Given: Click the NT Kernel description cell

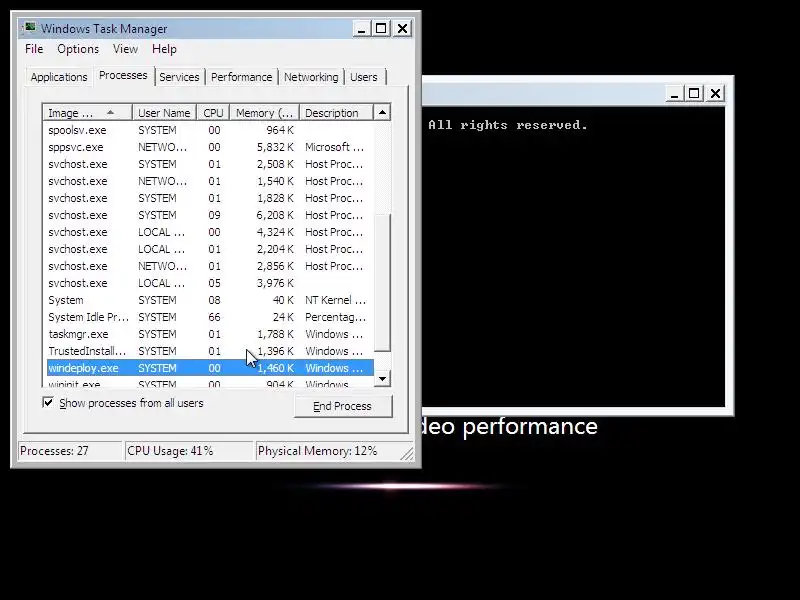Looking at the screenshot, I should coord(335,300).
